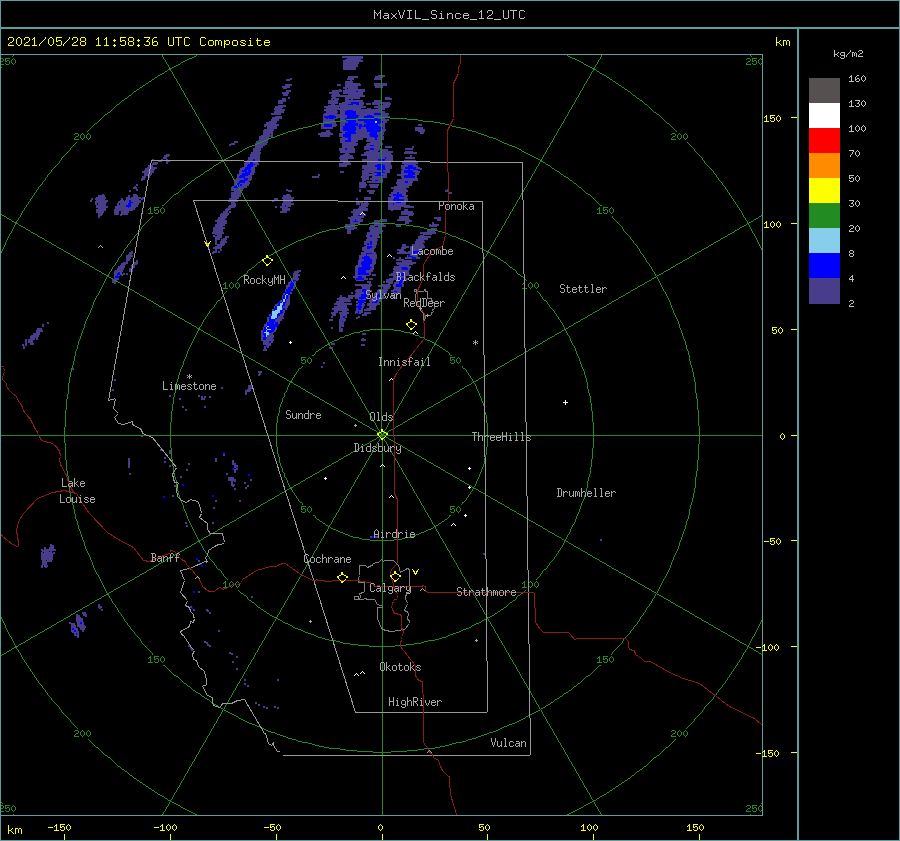The height and width of the screenshot is (841, 900).
Task: Click the Blackfalds town label
Action: click(425, 277)
